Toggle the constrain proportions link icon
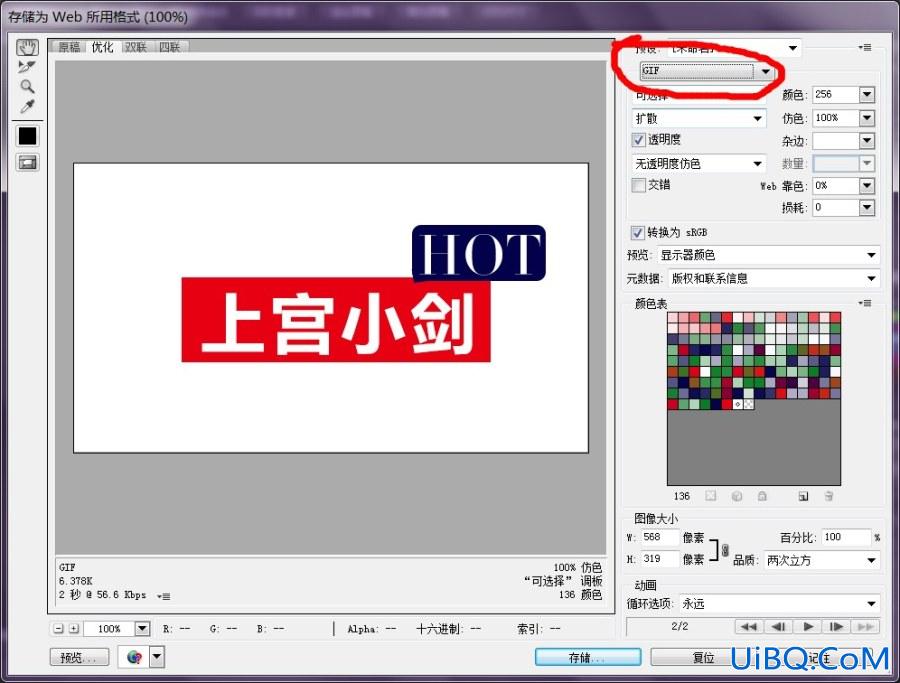Screen dimensions: 900x683 click(725, 549)
